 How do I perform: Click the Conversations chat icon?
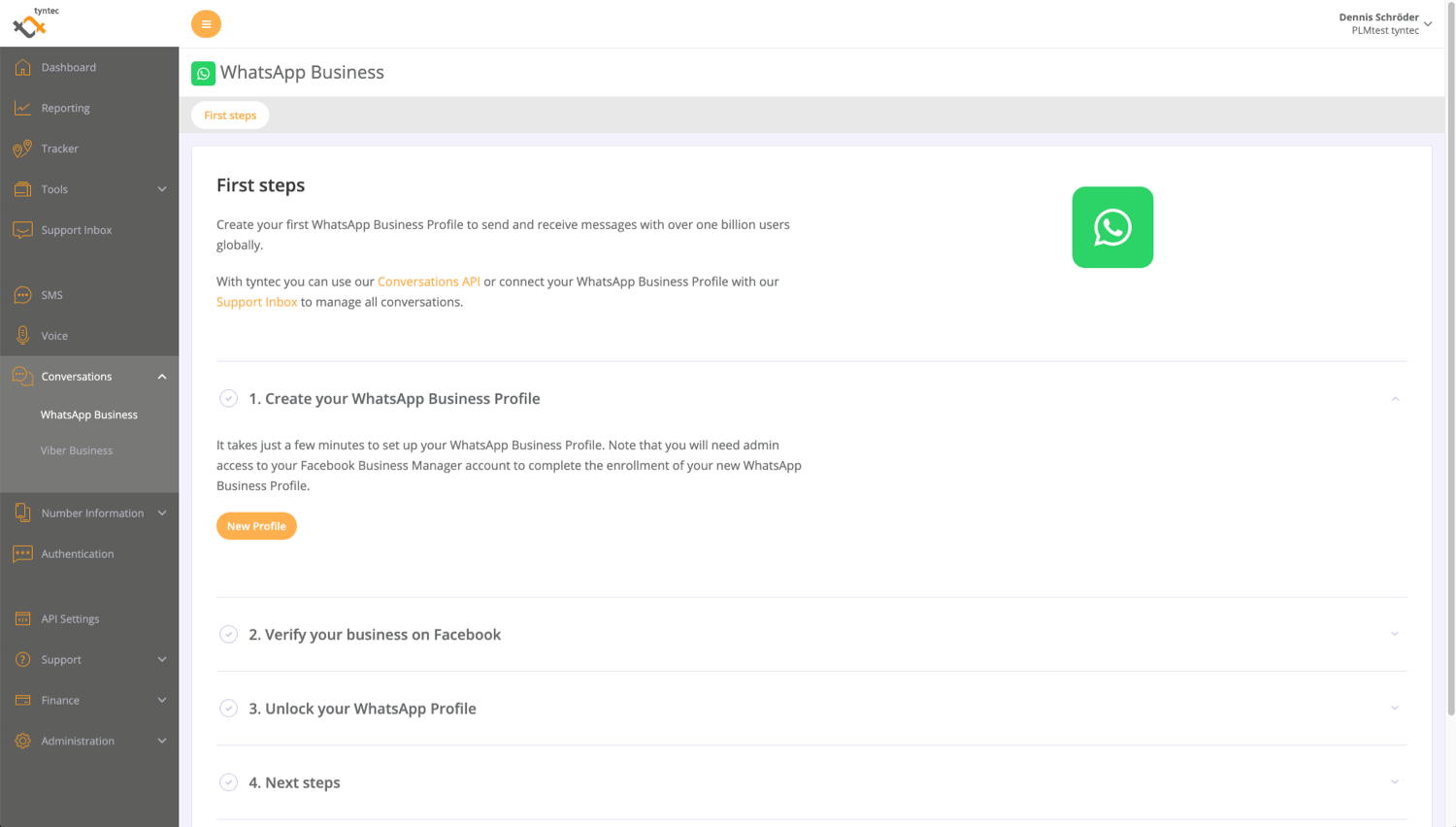coord(22,377)
